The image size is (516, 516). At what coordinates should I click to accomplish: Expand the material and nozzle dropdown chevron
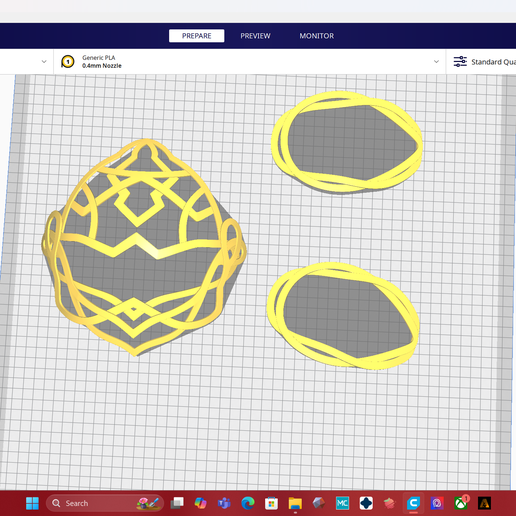tap(436, 62)
